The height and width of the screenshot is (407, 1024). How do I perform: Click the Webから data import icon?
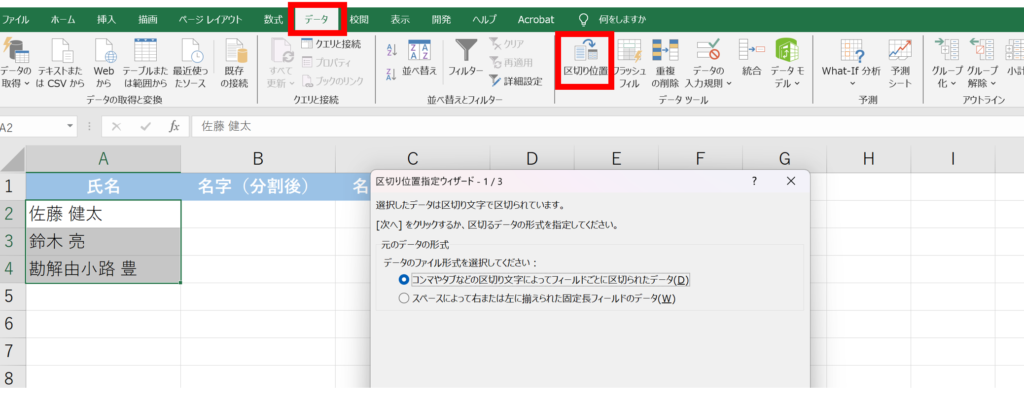[104, 51]
